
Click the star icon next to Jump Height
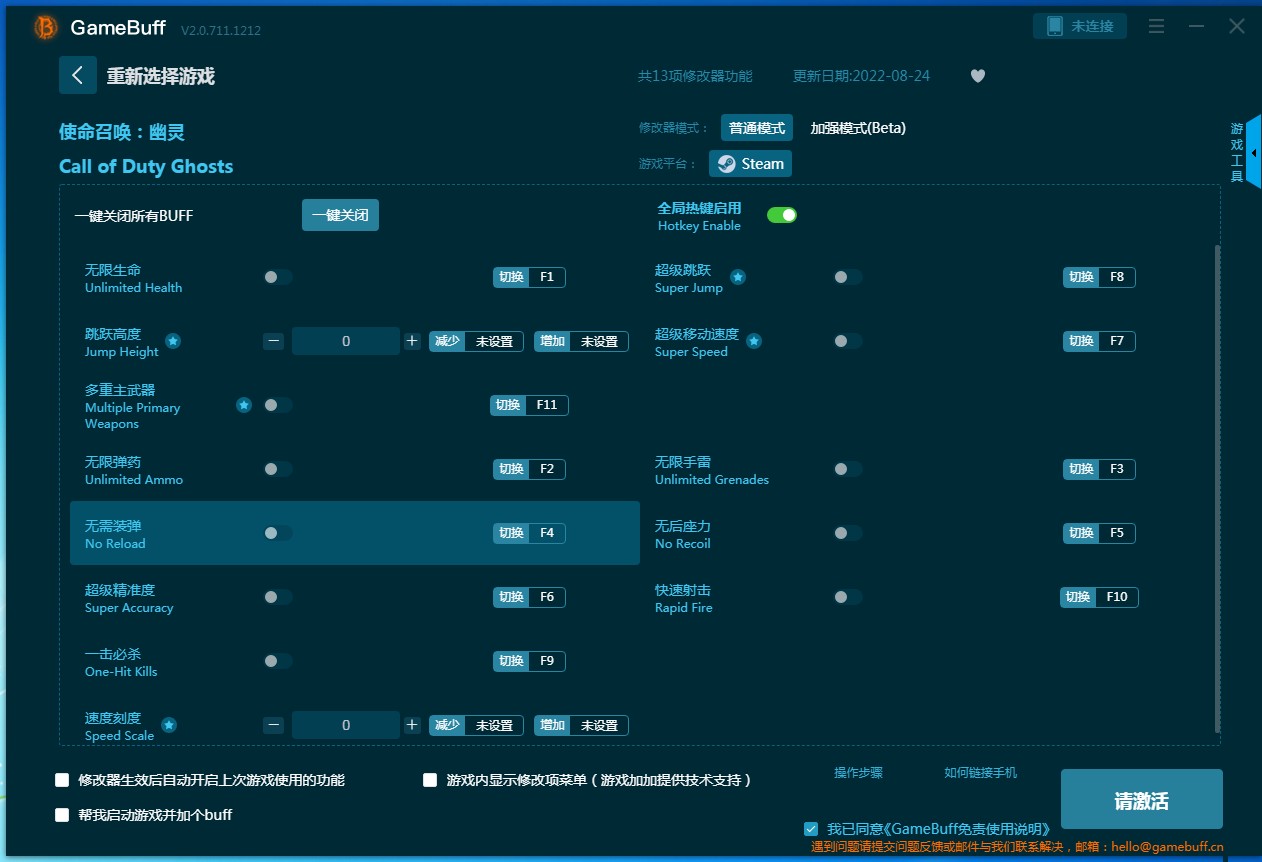(173, 341)
